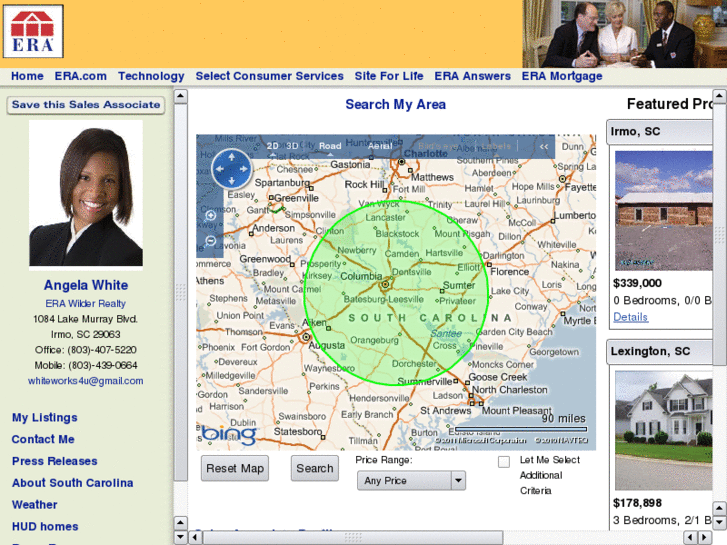The width and height of the screenshot is (727, 545).
Task: Click Columbia city marker on map
Action: (x=385, y=284)
